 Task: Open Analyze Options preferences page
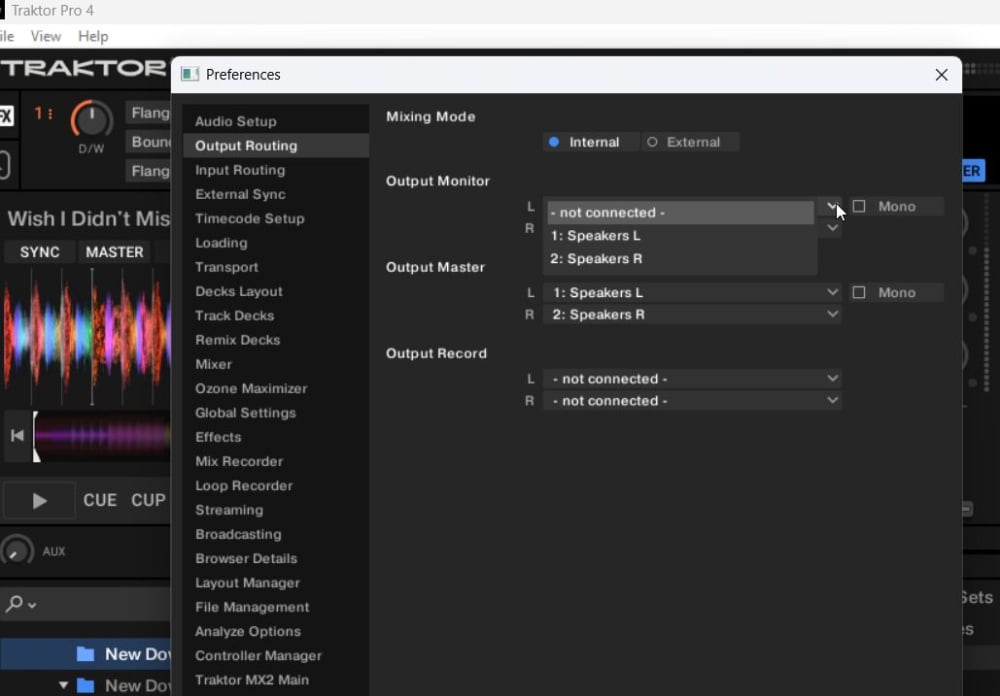point(276,631)
